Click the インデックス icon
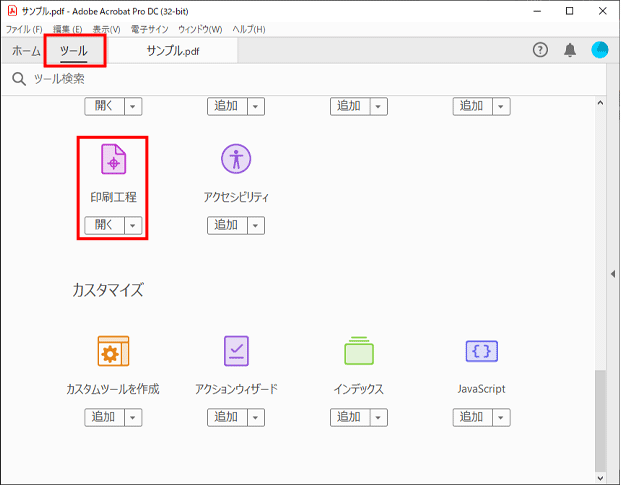 [x=359, y=351]
